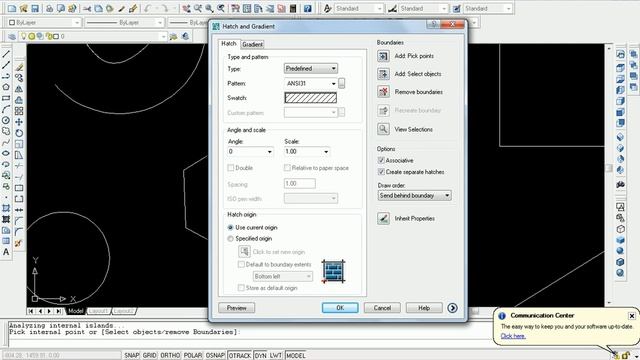Switch to the Layout2 tab
The width and height of the screenshot is (640, 360).
[x=123, y=311]
